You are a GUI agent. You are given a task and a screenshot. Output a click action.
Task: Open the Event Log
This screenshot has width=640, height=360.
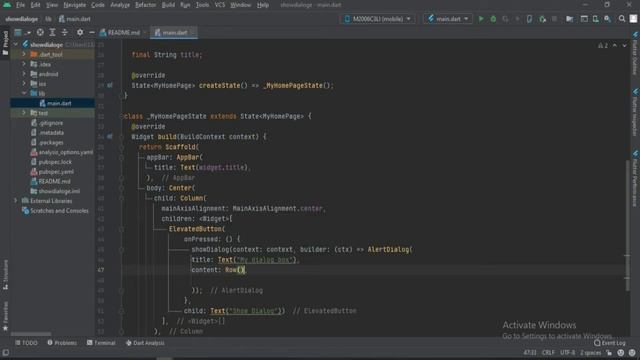pos(610,343)
